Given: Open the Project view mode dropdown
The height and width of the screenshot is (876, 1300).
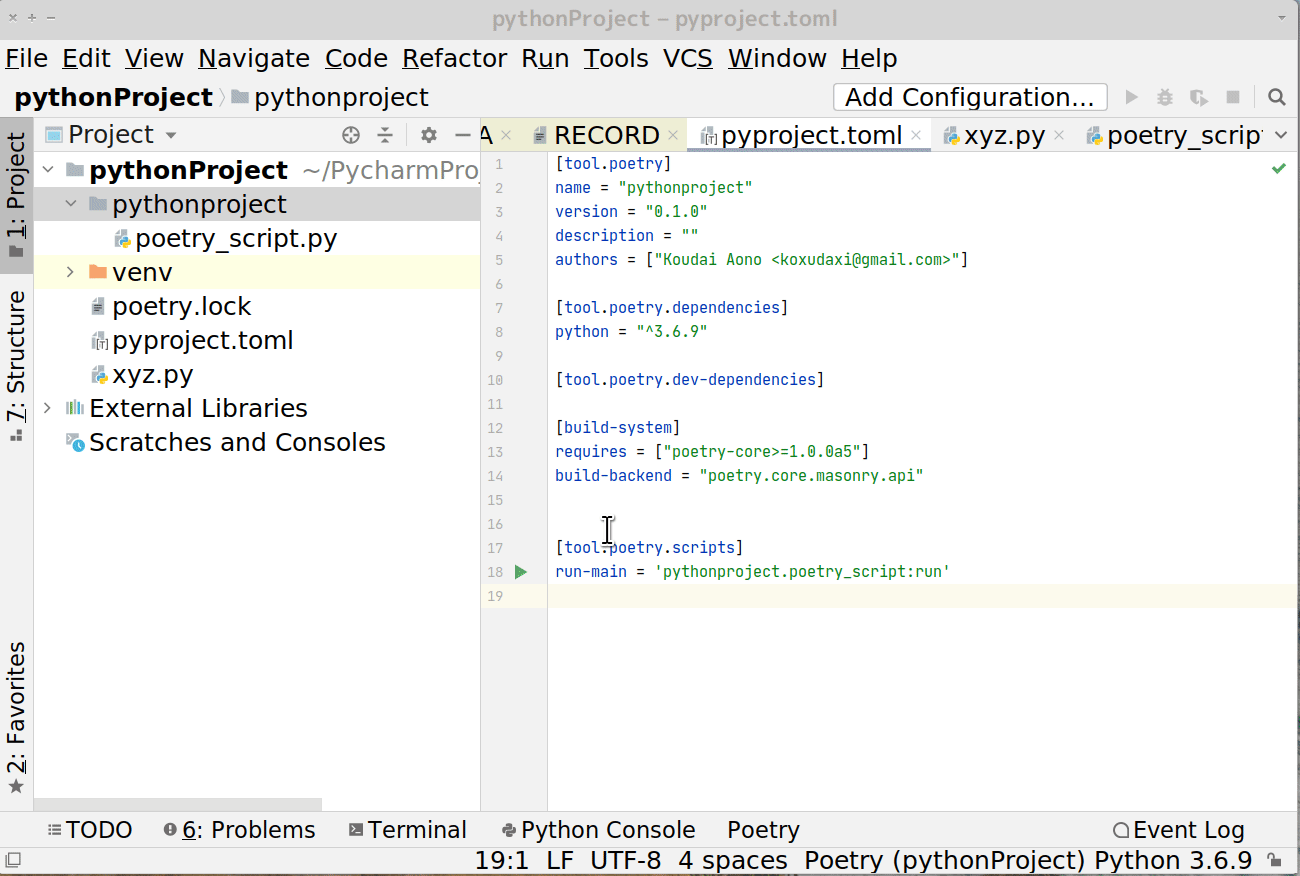Looking at the screenshot, I should click(170, 134).
